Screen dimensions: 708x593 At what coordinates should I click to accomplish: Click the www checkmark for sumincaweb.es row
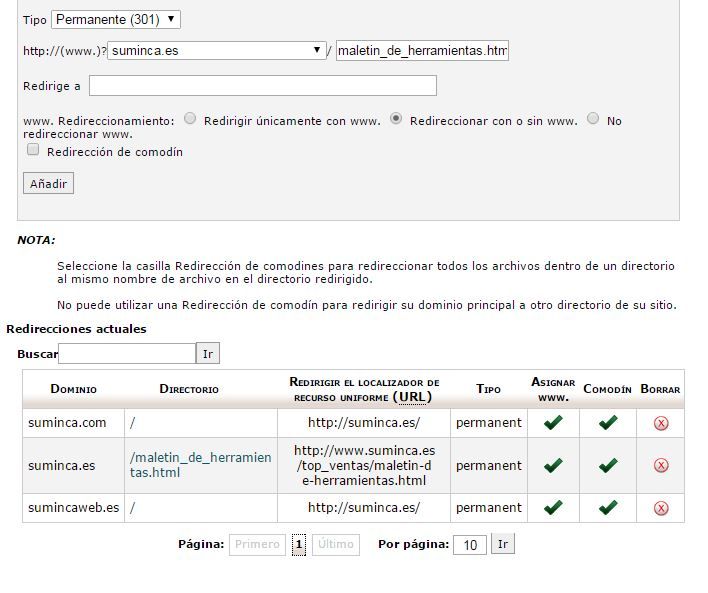tap(553, 507)
